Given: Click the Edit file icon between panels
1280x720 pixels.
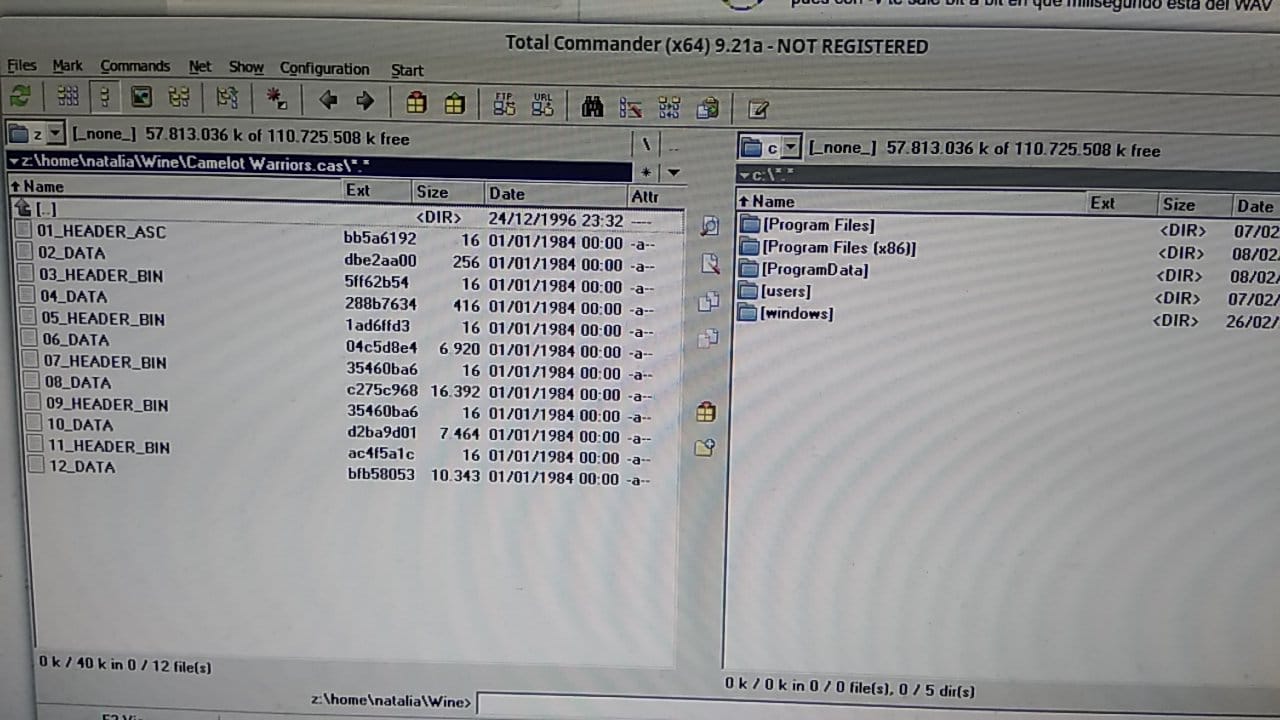Looking at the screenshot, I should pos(709,264).
